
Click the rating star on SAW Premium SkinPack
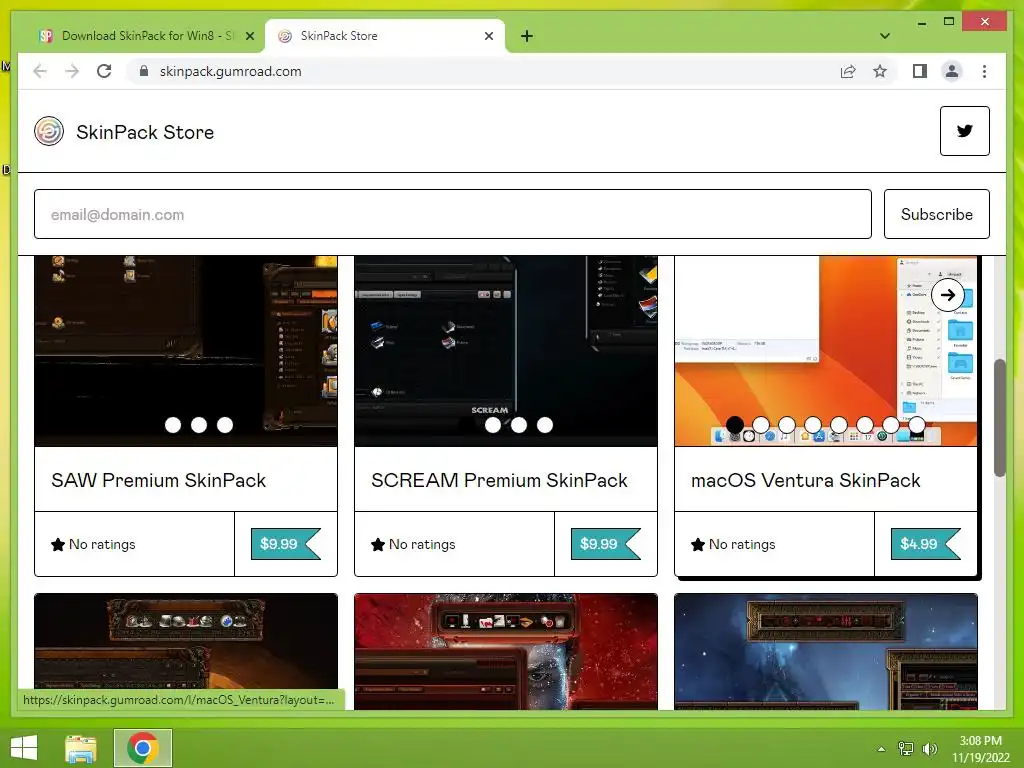click(x=57, y=544)
